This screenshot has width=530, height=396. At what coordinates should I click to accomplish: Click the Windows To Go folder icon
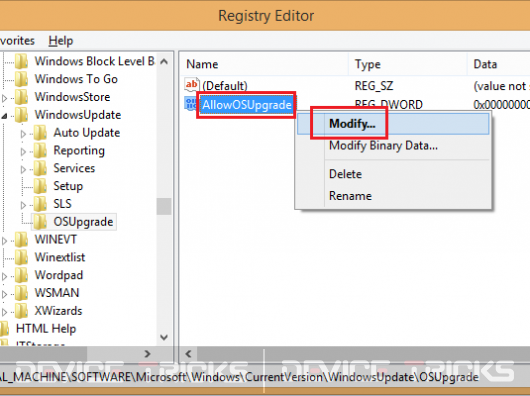pos(22,79)
